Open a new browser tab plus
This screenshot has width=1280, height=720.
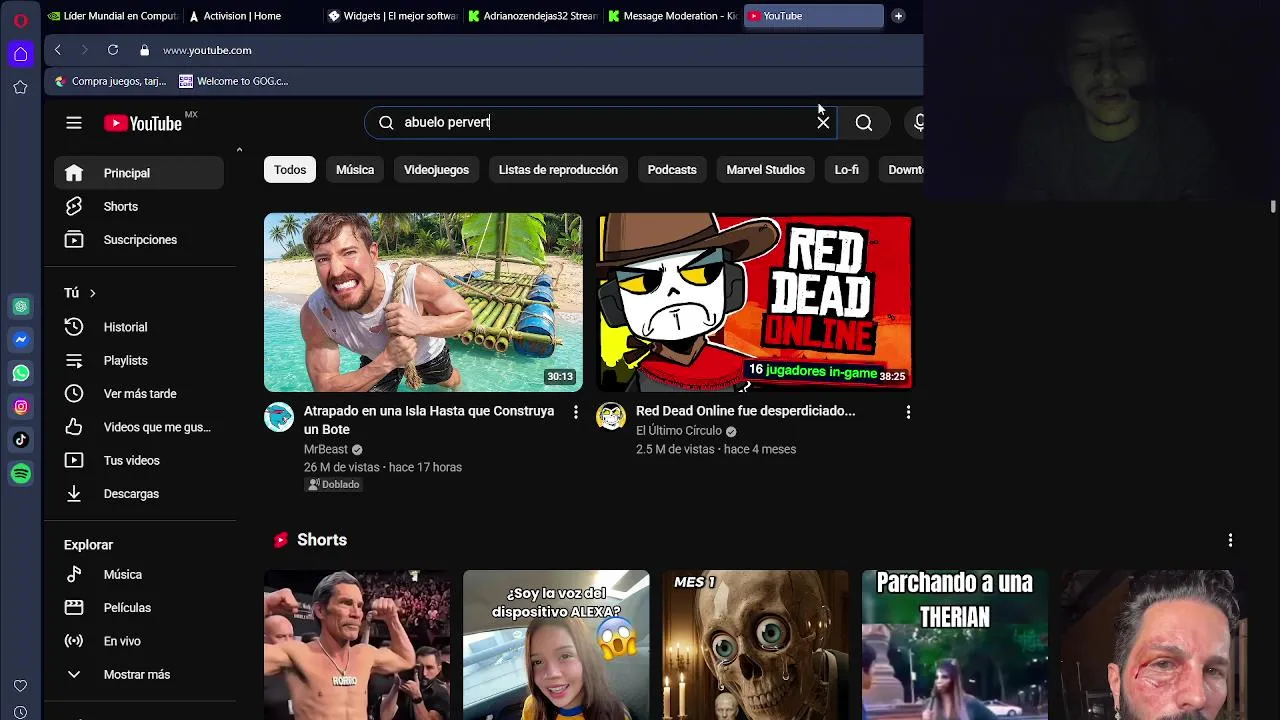click(898, 16)
